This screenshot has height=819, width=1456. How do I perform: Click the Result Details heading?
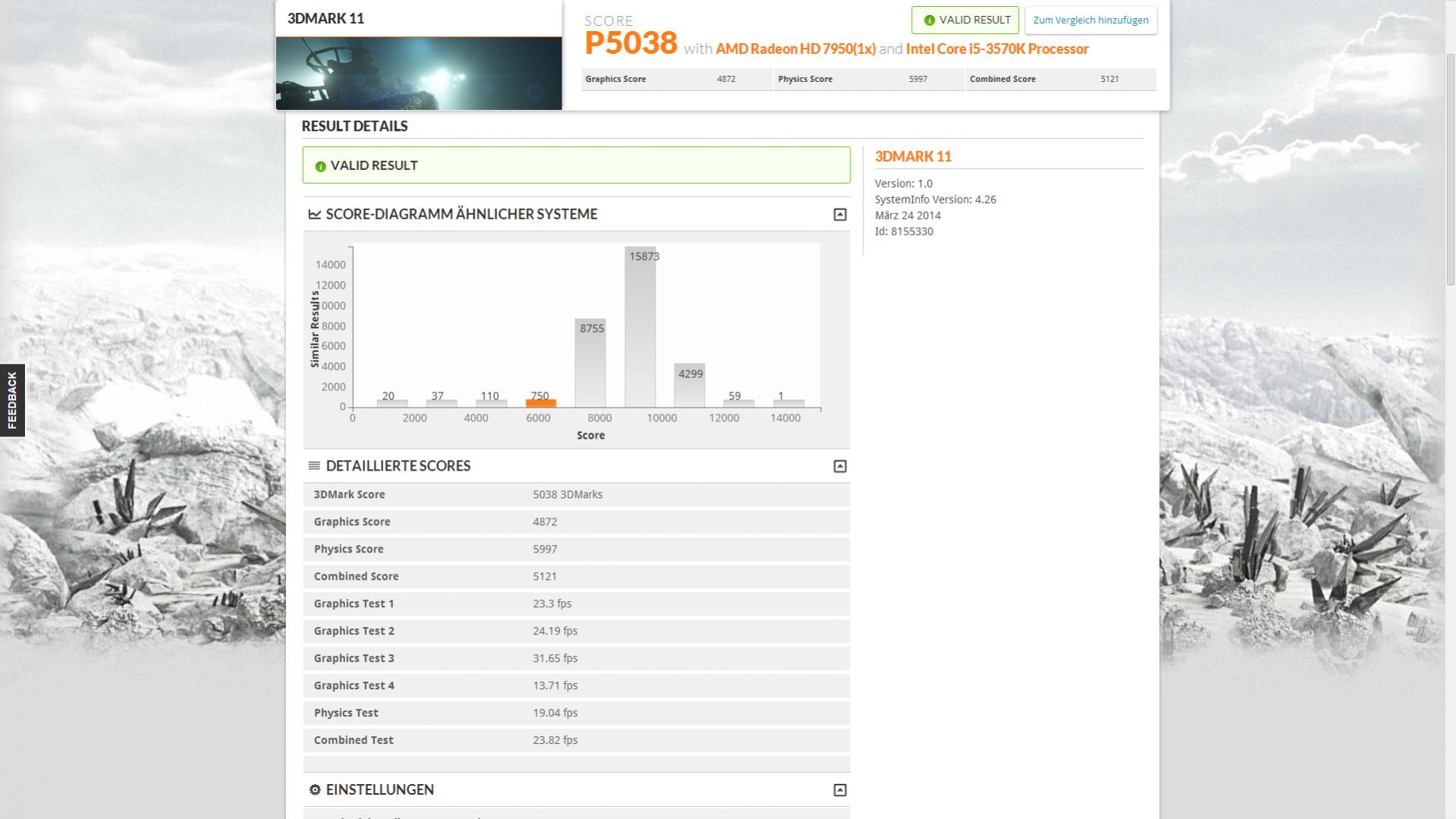coord(354,127)
